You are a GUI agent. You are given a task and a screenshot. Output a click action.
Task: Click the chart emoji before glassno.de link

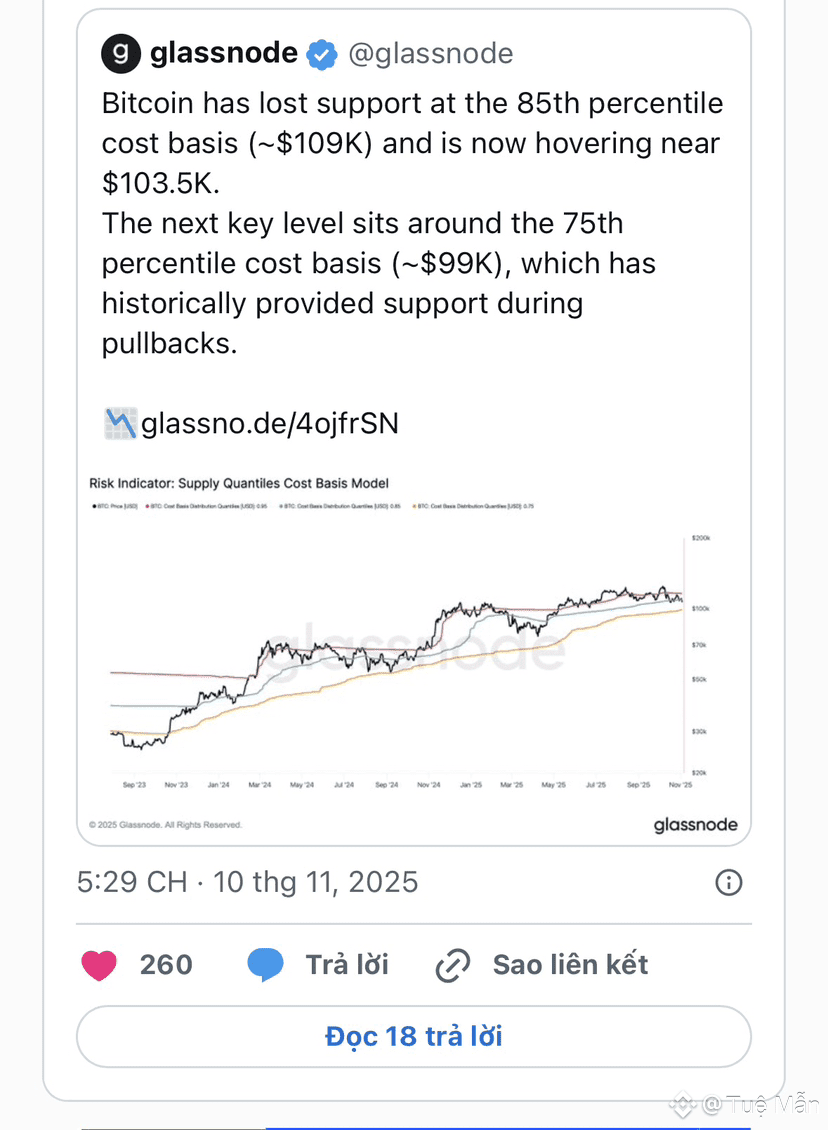[119, 424]
